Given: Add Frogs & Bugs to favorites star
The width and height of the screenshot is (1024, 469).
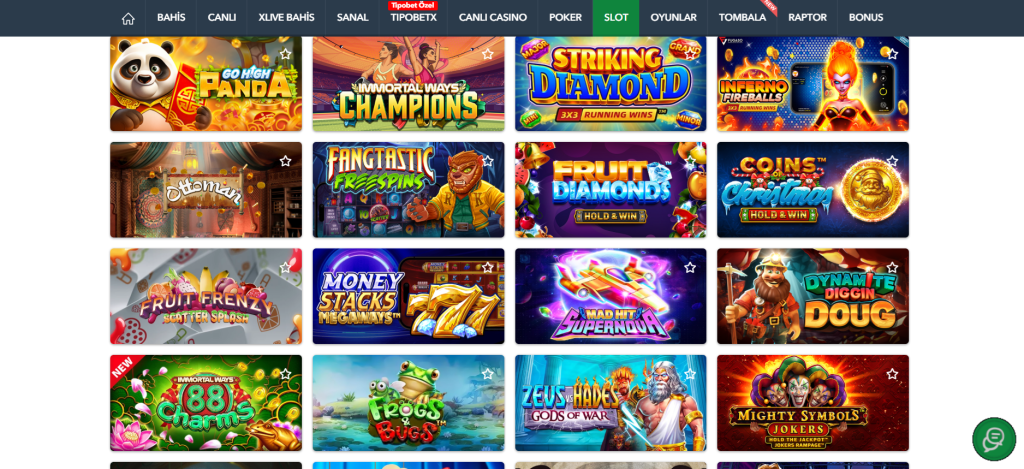Looking at the screenshot, I should [487, 374].
